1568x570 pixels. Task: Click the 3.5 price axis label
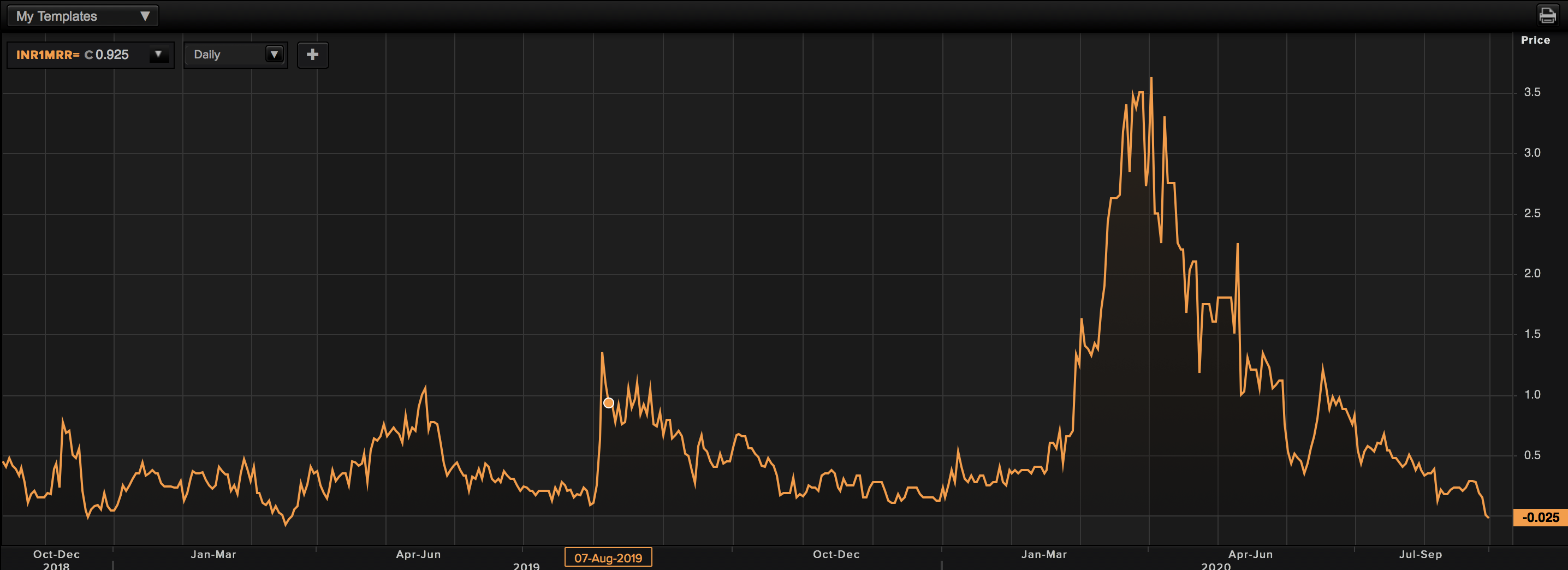(x=1531, y=92)
